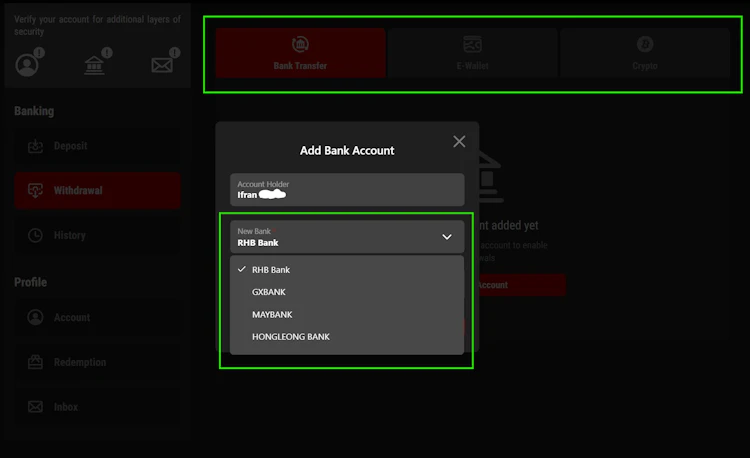
Task: Click the Crypto coin icon
Action: click(x=645, y=44)
